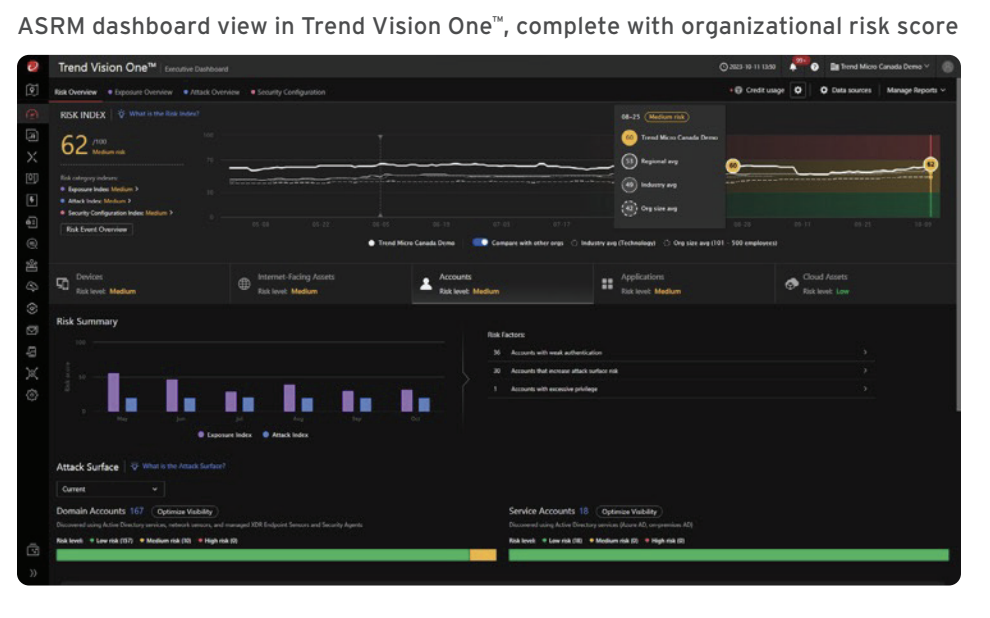Click the help question mark icon
The width and height of the screenshot is (990, 618).
coord(814,67)
